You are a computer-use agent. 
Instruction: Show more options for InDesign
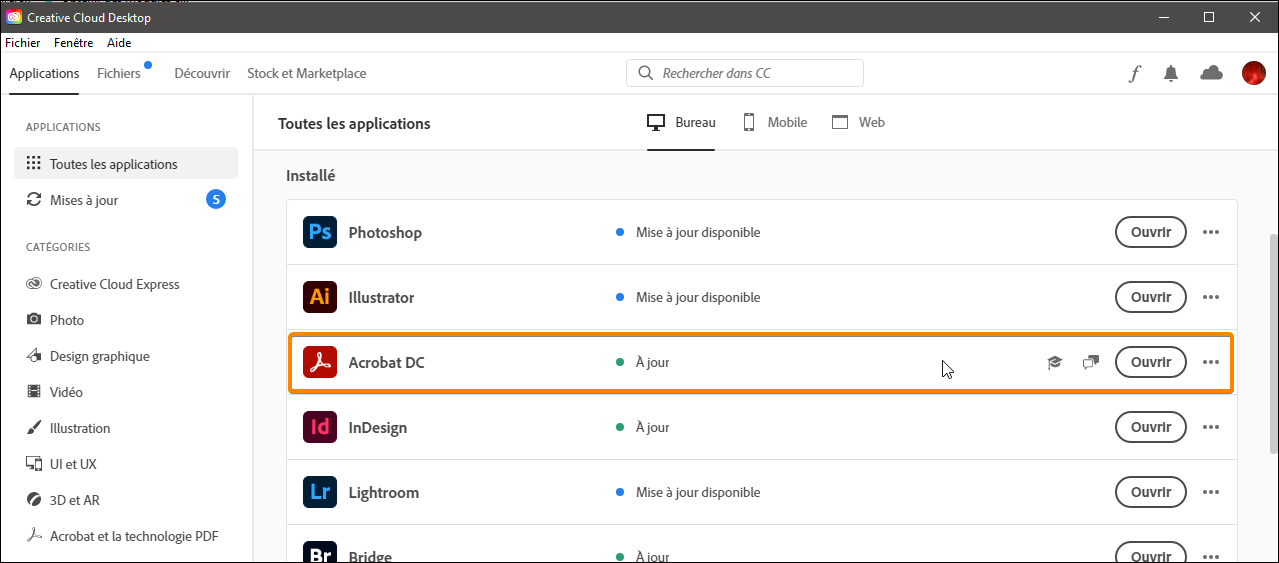tap(1211, 427)
